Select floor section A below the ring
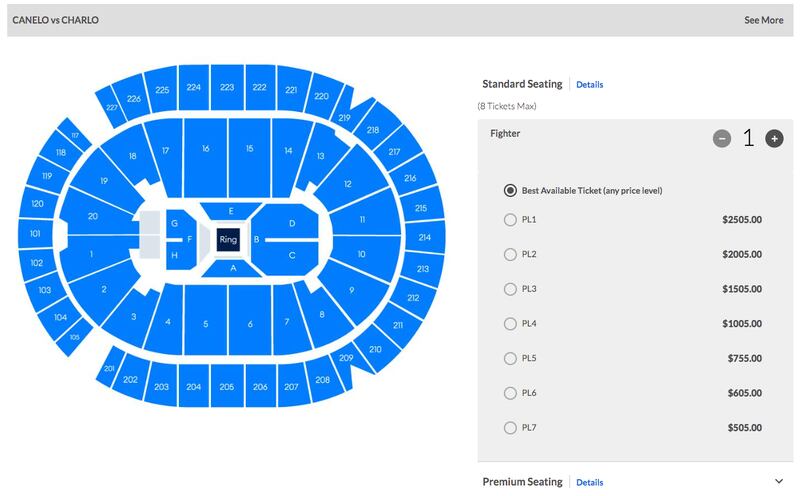The image size is (800, 496). tap(233, 268)
